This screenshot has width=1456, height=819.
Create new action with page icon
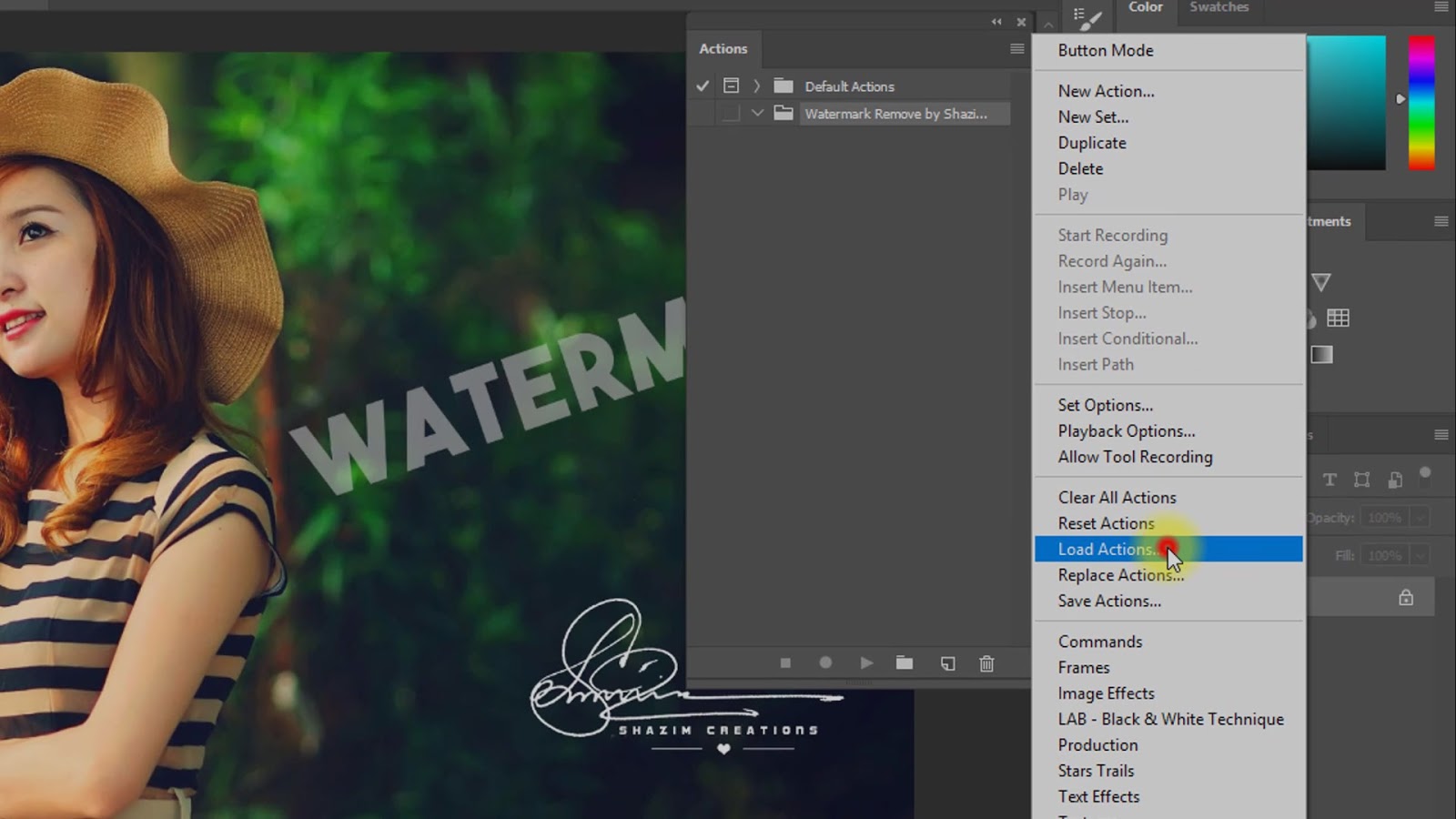point(947,663)
